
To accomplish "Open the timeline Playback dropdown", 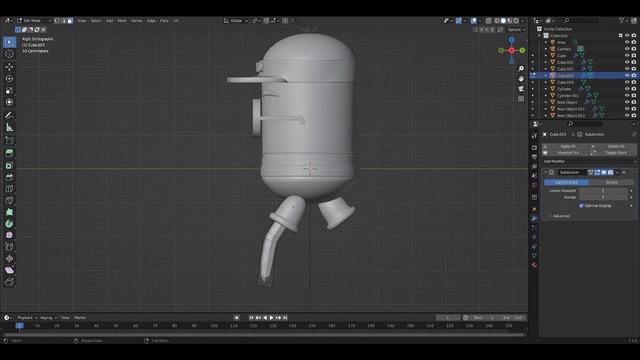I will (x=27, y=318).
